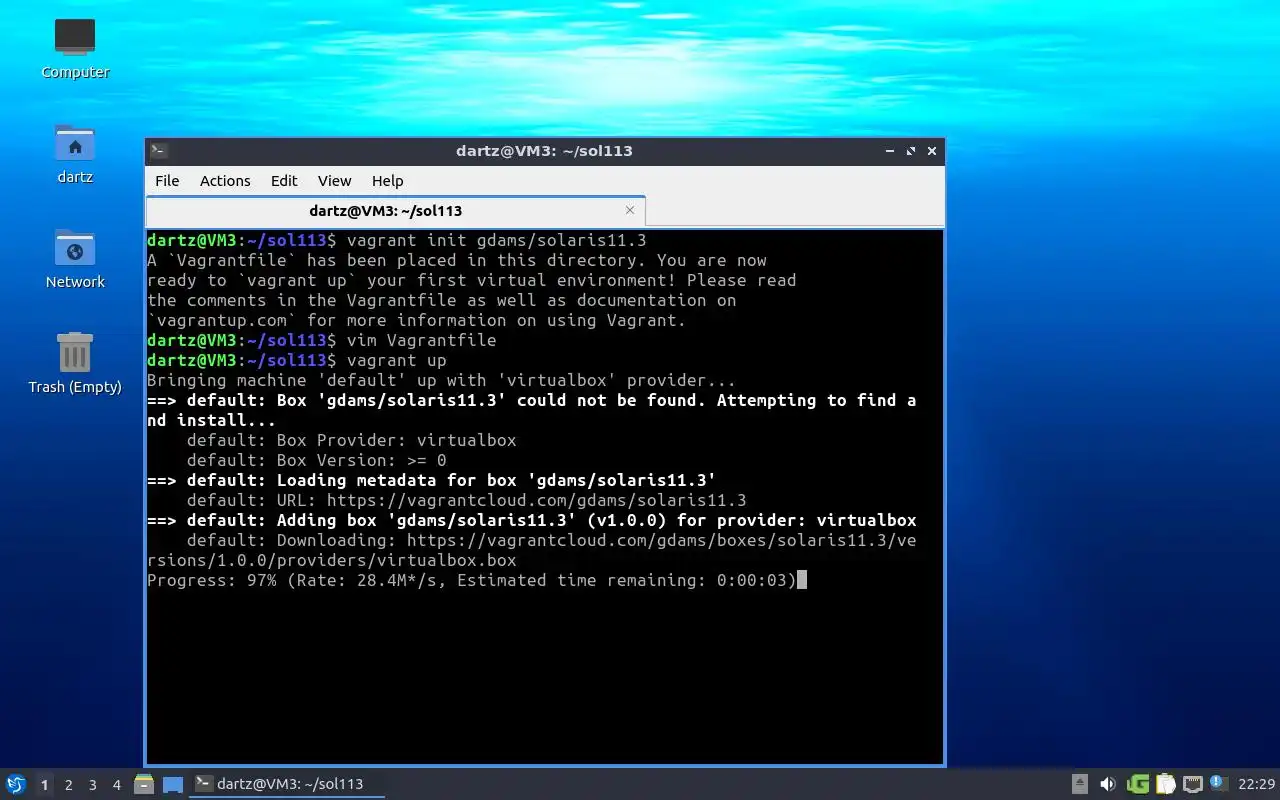Click 'Bringing machine 'default' up' line
Screen dimensions: 1280x800
pyautogui.click(x=442, y=380)
